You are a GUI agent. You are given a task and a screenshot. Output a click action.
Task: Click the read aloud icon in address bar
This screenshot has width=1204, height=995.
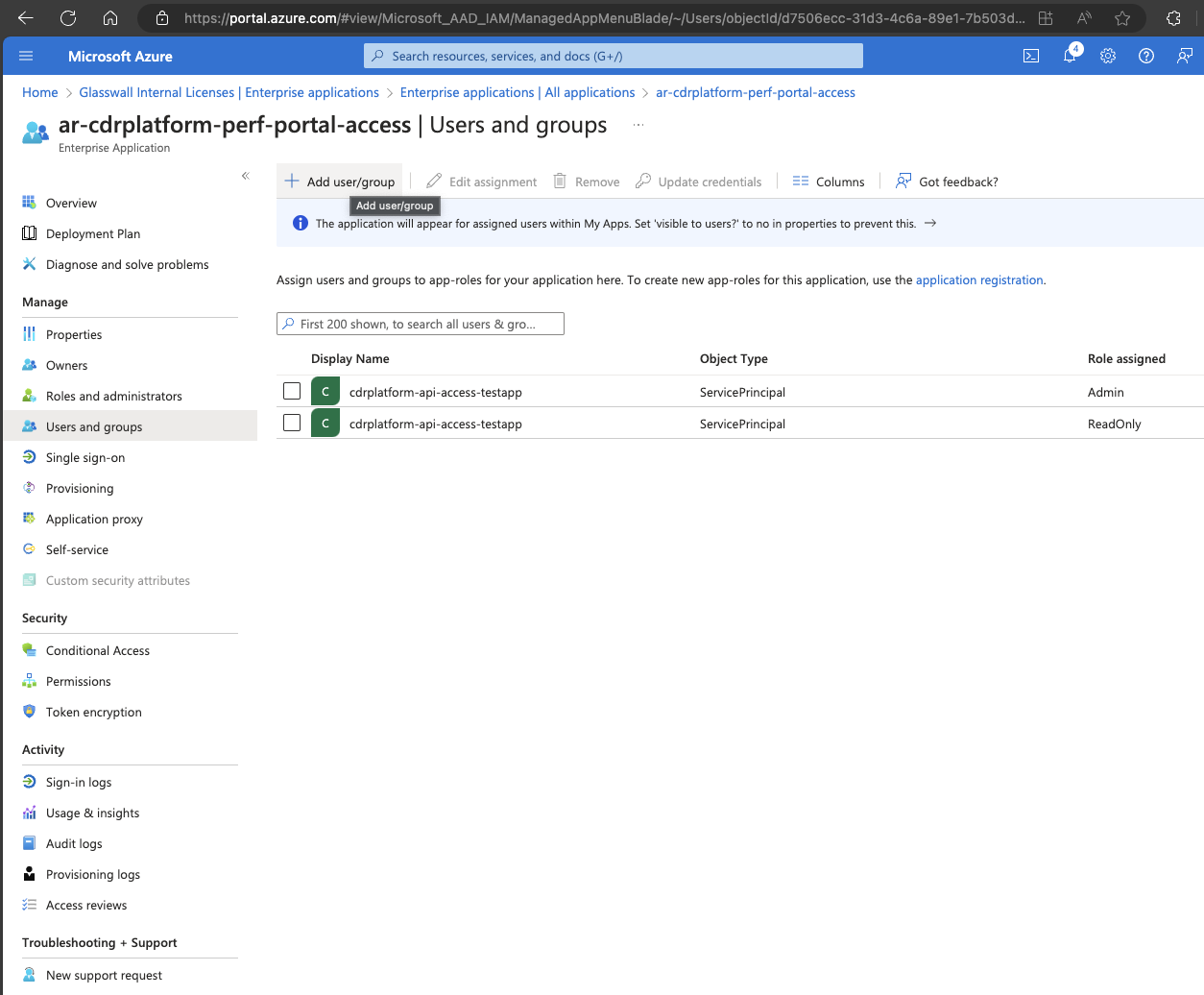pos(1084,17)
